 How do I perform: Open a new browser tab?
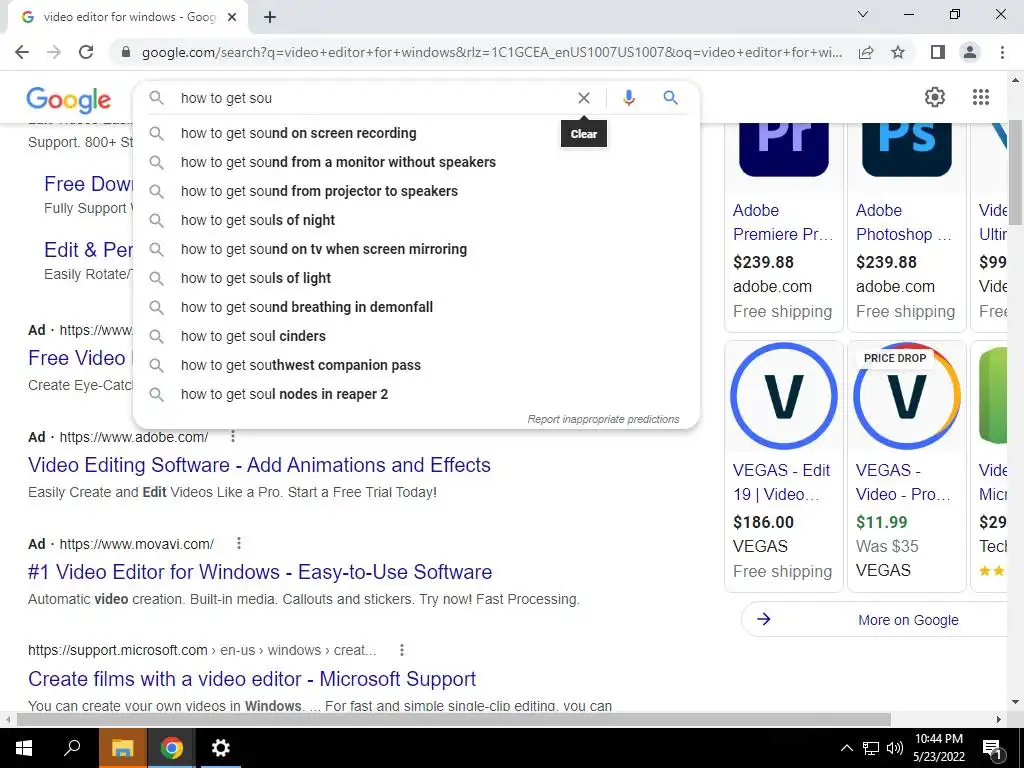coord(270,18)
